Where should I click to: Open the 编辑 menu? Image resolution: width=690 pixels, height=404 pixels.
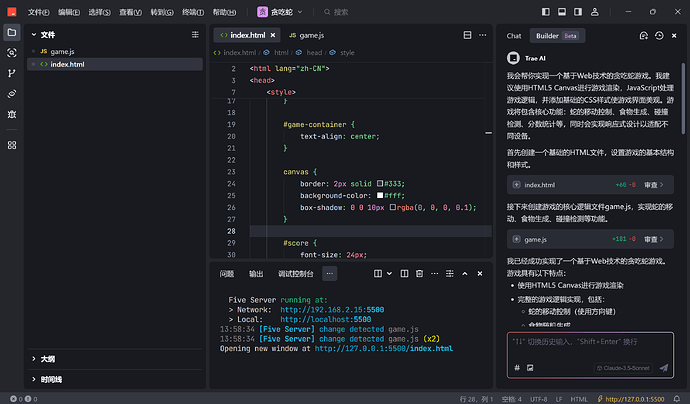point(69,12)
